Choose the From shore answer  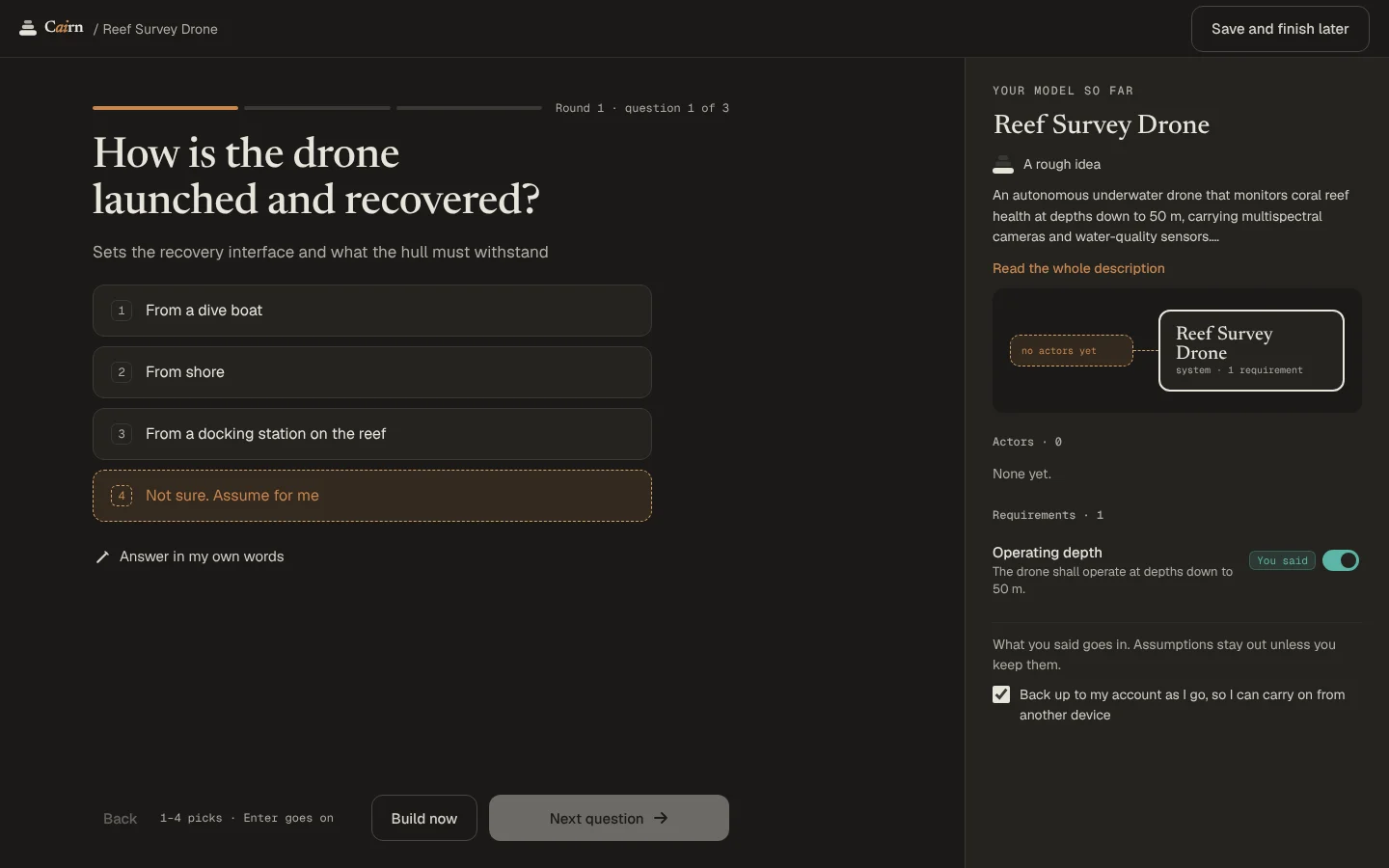pos(372,372)
